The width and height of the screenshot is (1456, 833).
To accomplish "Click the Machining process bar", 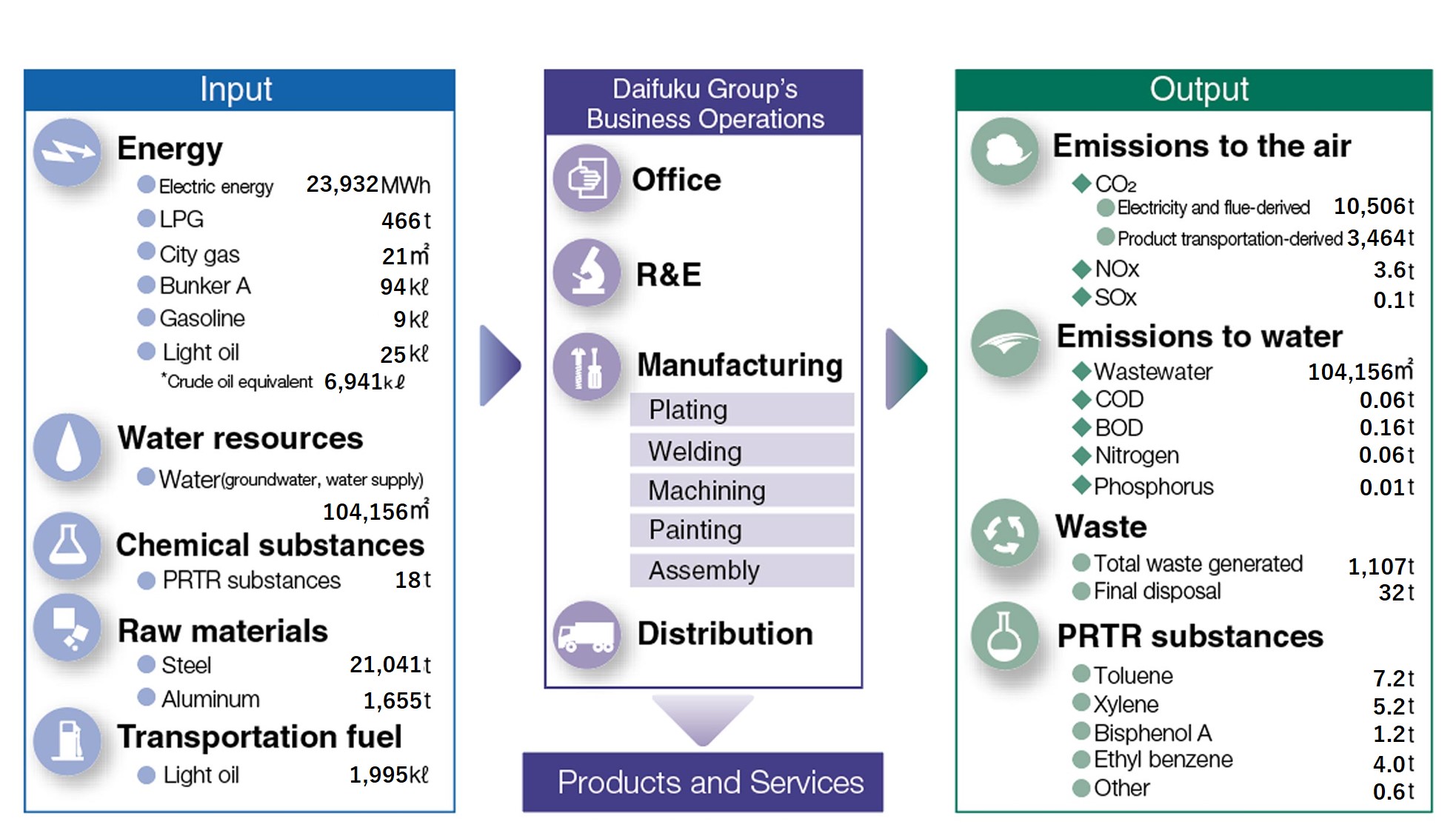I will click(x=742, y=490).
